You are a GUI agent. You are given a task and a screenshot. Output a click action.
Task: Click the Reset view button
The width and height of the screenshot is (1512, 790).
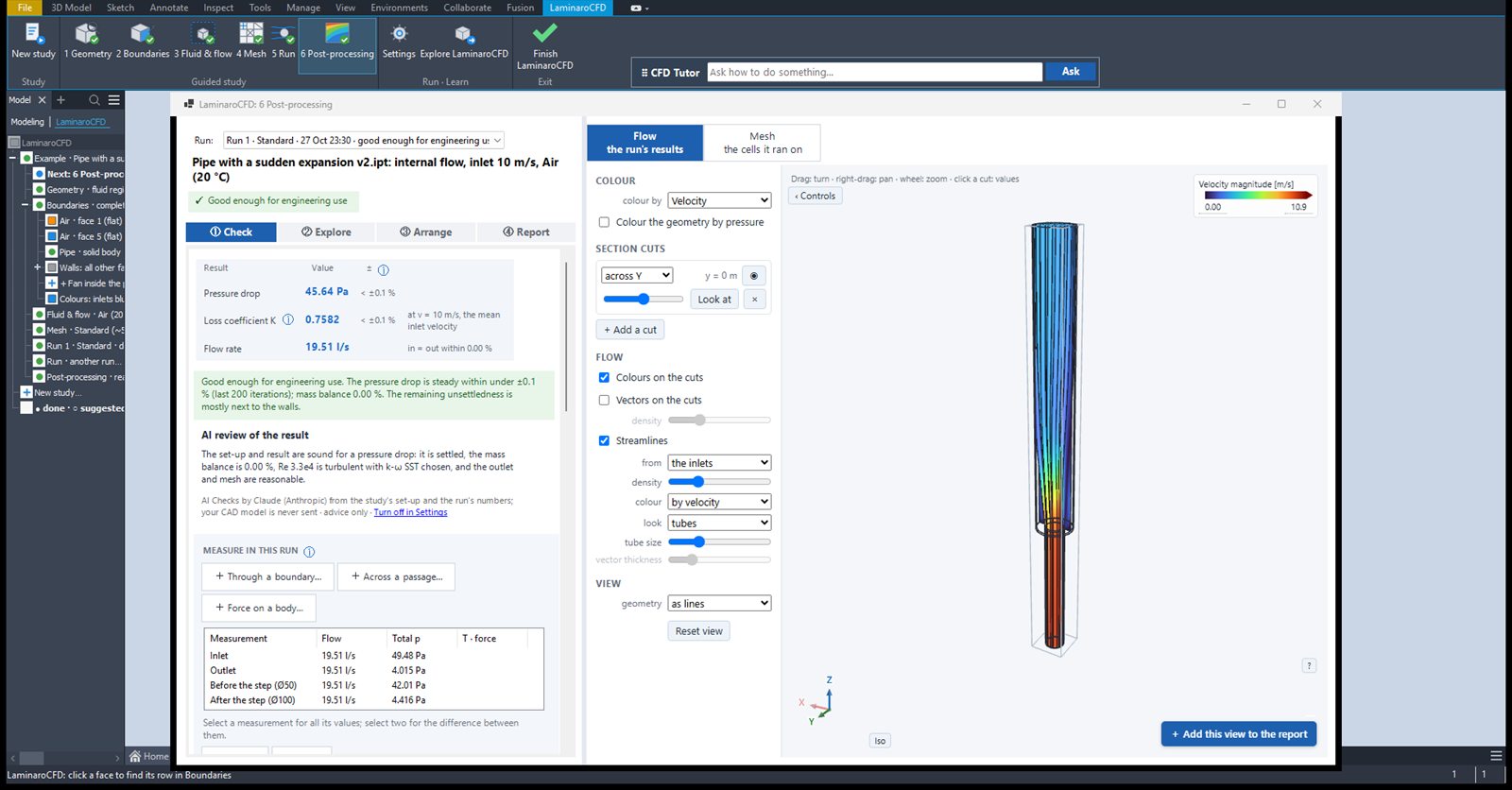coord(699,631)
